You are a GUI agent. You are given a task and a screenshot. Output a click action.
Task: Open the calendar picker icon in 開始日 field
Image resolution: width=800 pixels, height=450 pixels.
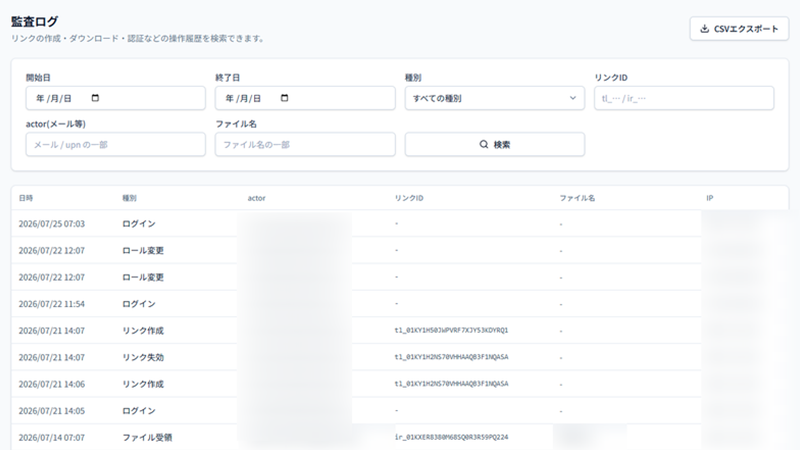coord(95,98)
